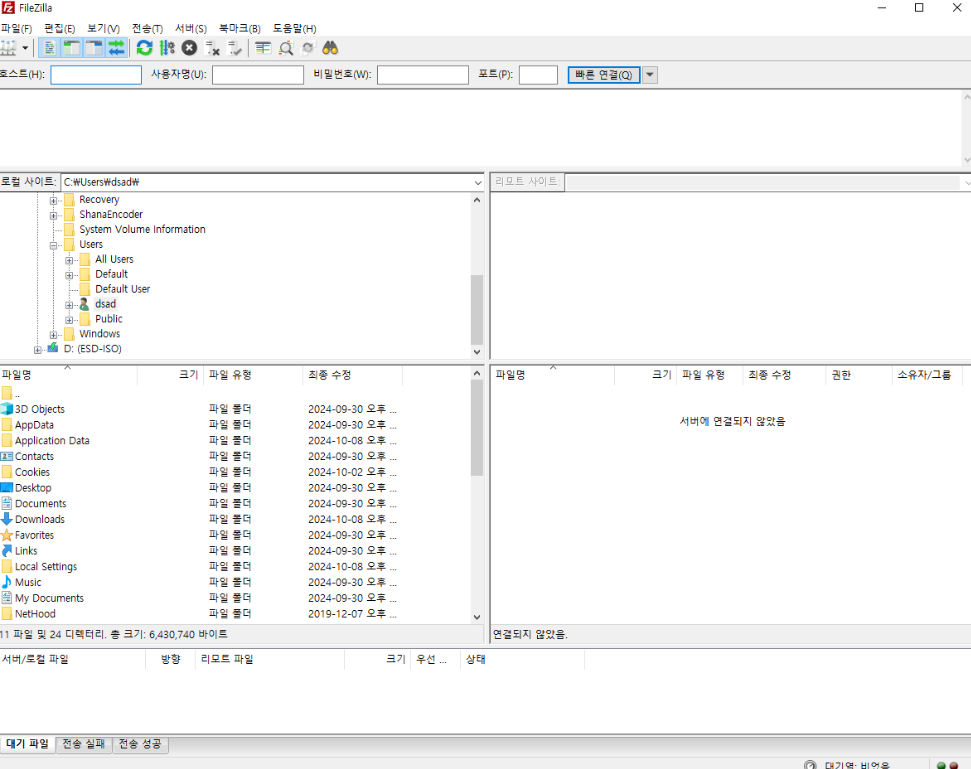Click the directory comparison icon
The width and height of the screenshot is (971, 769).
tap(286, 48)
